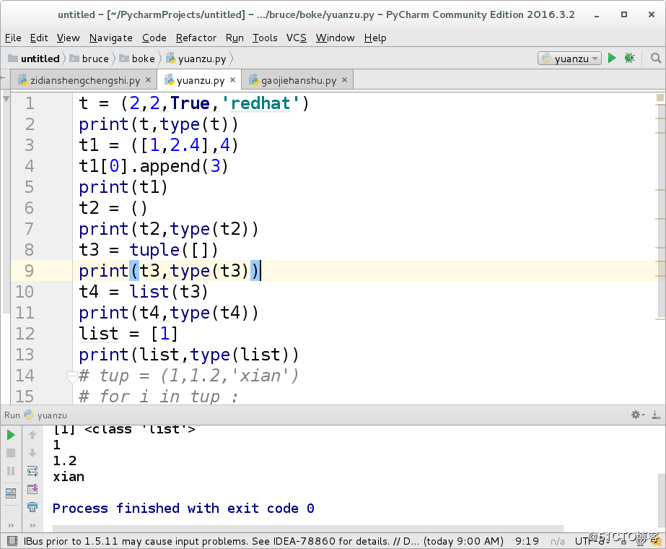Open the Code menu

154,38
